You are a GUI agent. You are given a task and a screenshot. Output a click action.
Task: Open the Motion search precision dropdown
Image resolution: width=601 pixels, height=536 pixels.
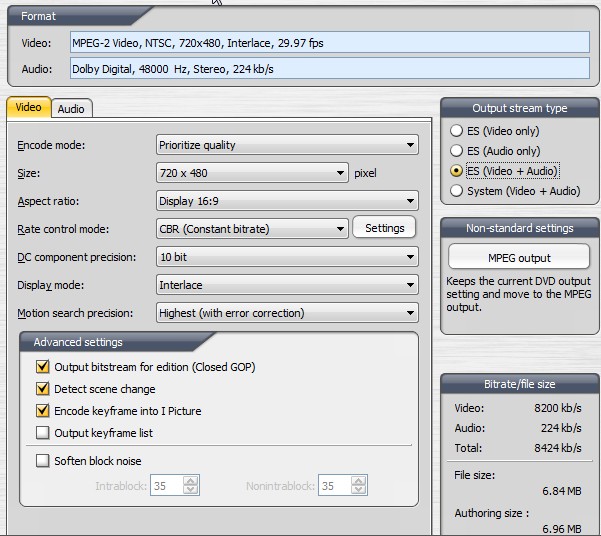(287, 313)
